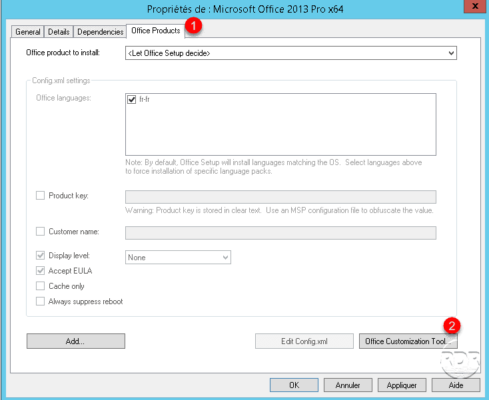Enable the Product key checkbox

[x=40, y=195]
